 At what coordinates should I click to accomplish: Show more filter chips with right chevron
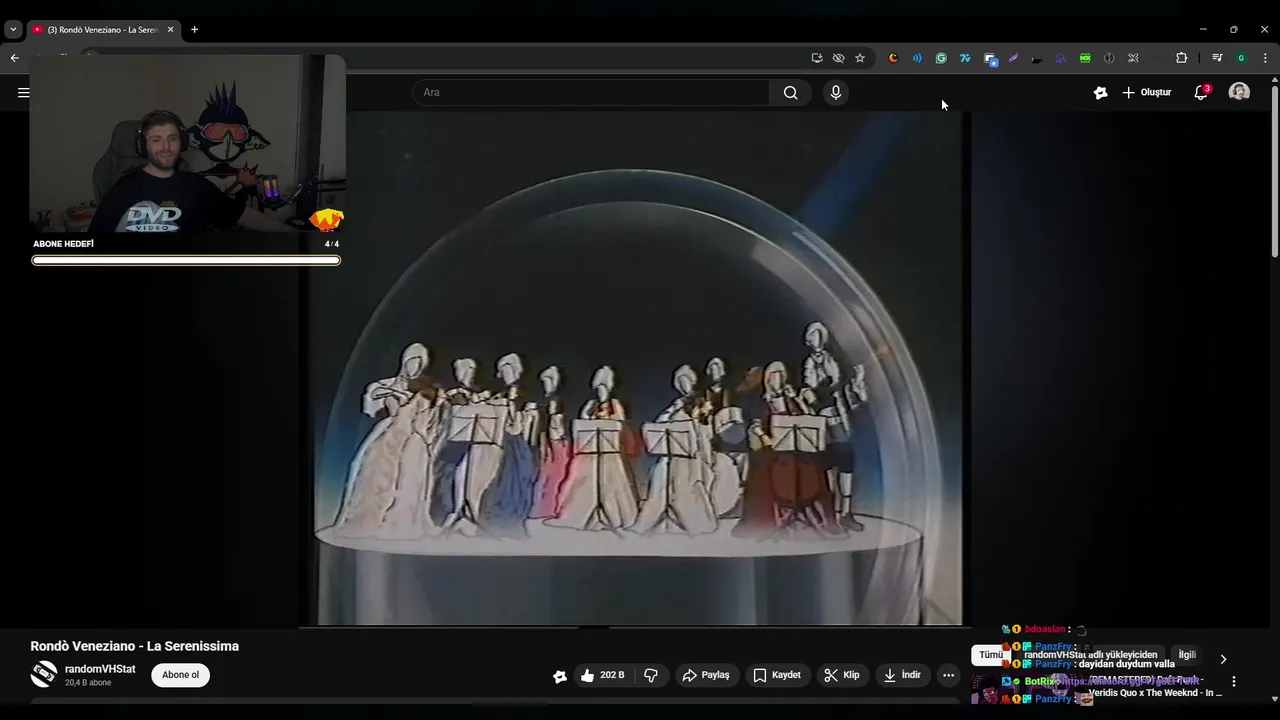(x=1222, y=659)
